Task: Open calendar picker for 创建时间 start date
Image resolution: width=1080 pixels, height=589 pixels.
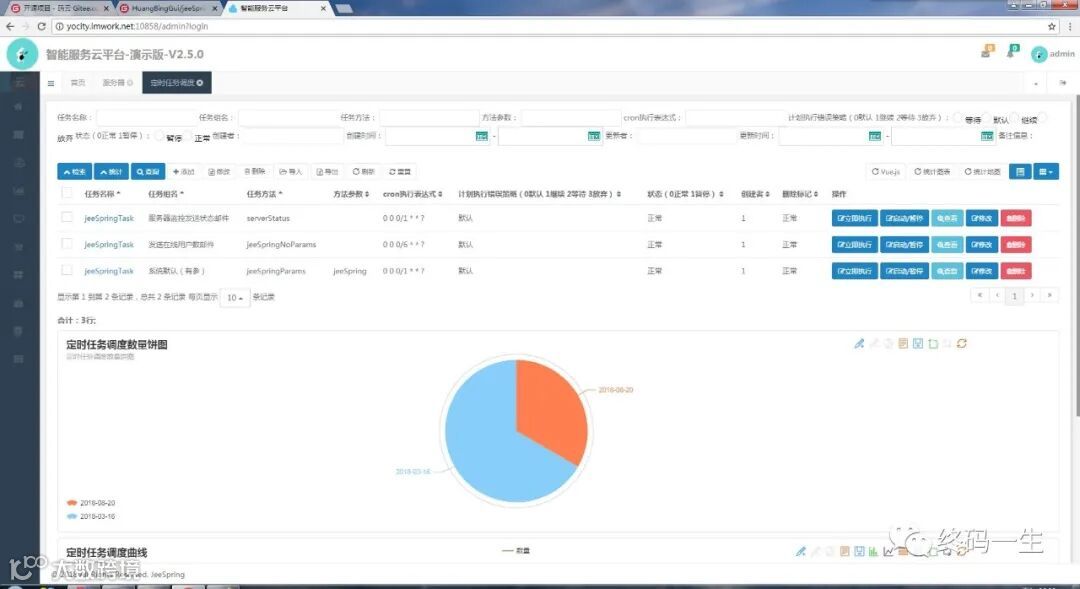Action: tap(481, 136)
